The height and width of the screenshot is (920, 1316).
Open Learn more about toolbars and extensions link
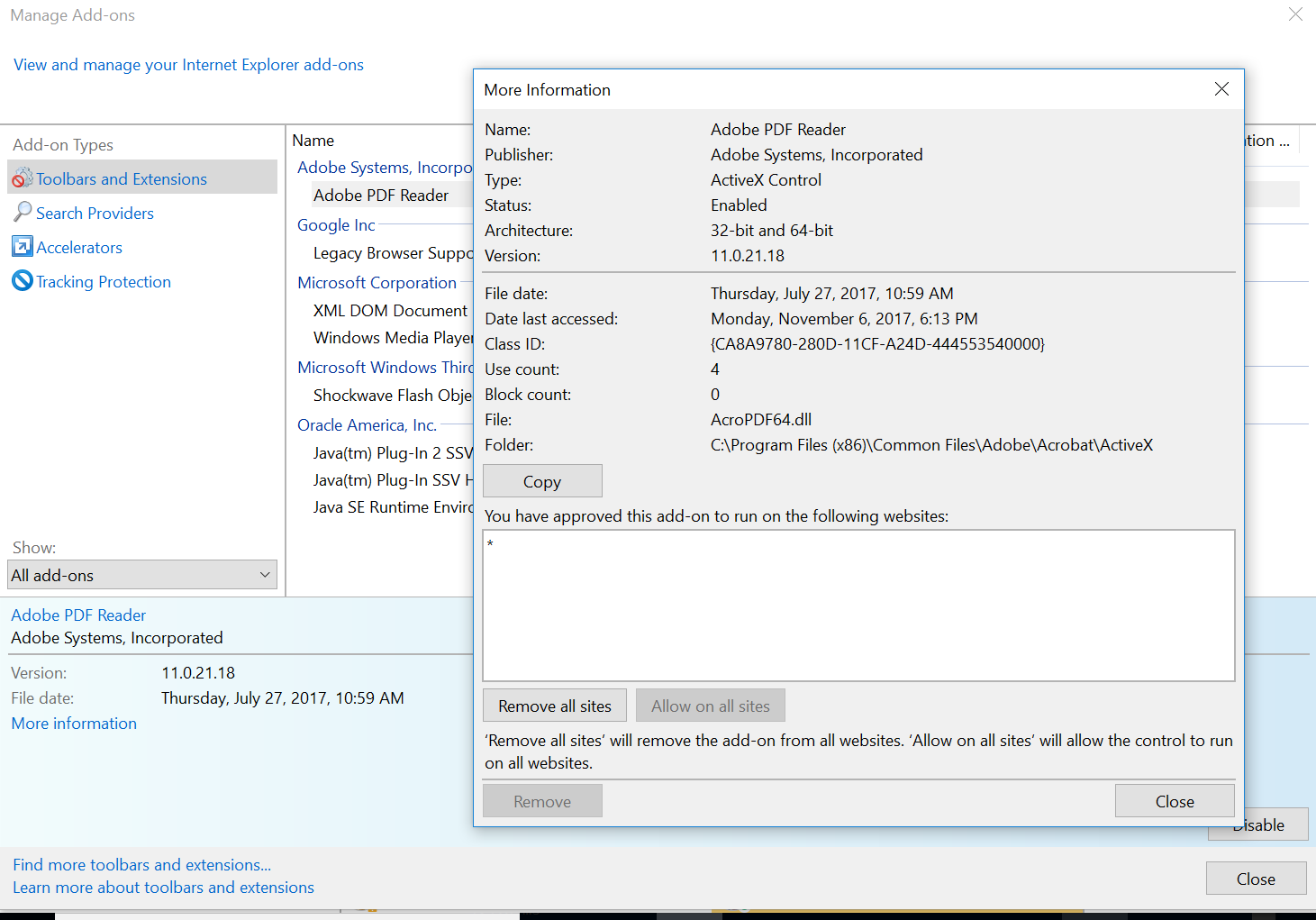[x=163, y=888]
